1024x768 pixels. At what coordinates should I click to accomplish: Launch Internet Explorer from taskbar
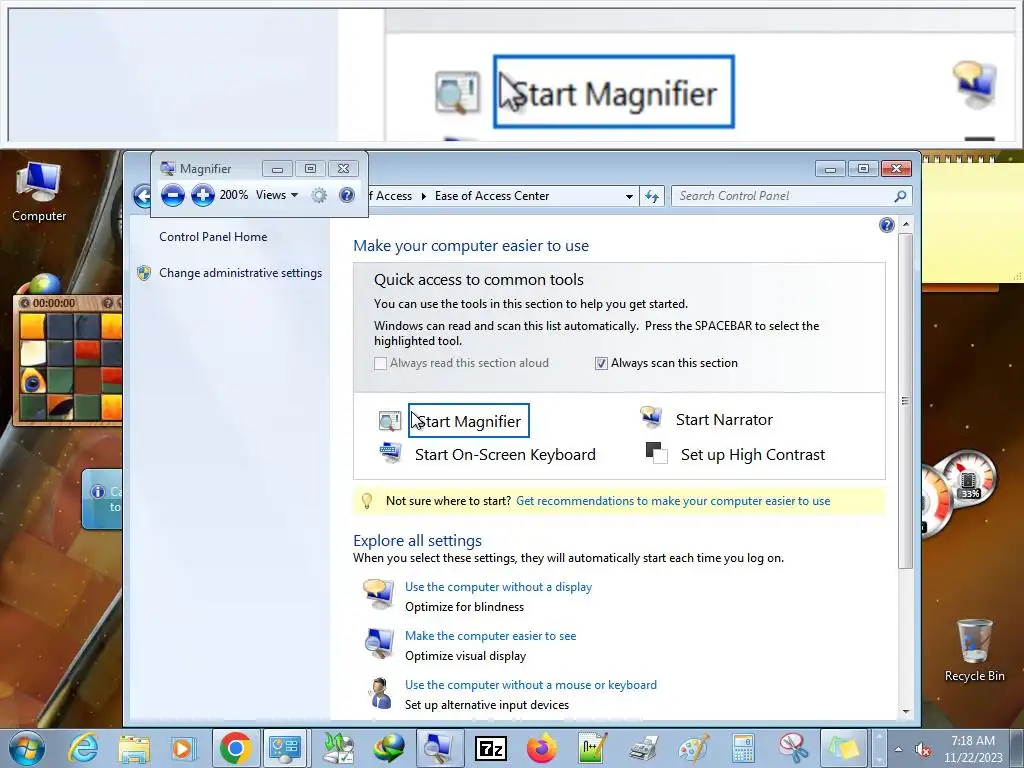(x=84, y=748)
